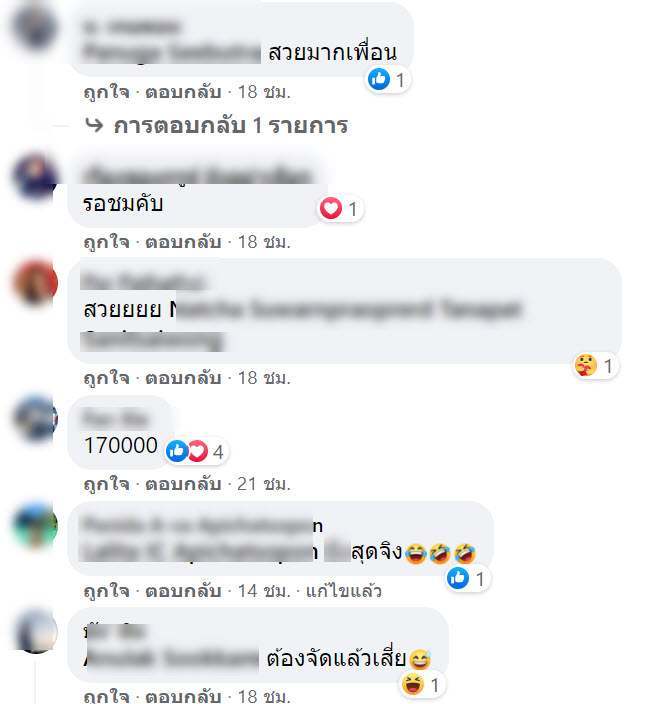Screen dimensions: 670x704
Task: Click the 21 ชม. timestamp
Action: tap(264, 484)
